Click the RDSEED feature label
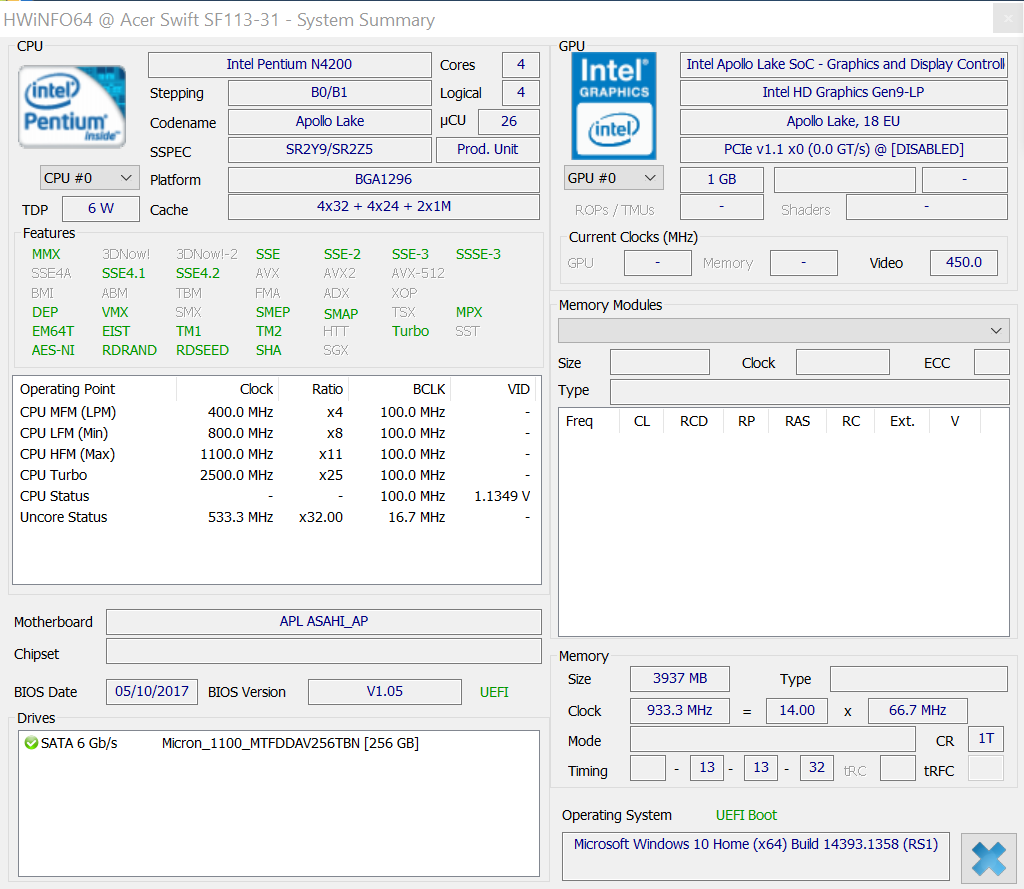 coord(202,351)
